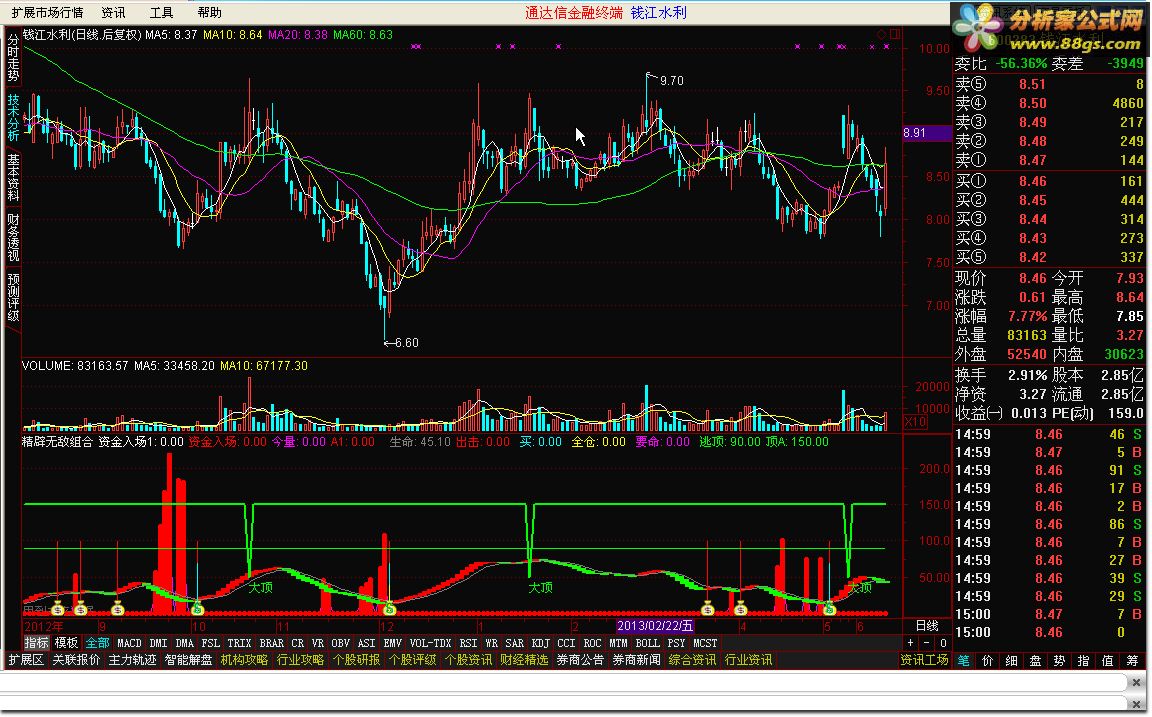This screenshot has width=1152, height=717.
Task: Click the 日线 period button
Action: [x=927, y=625]
